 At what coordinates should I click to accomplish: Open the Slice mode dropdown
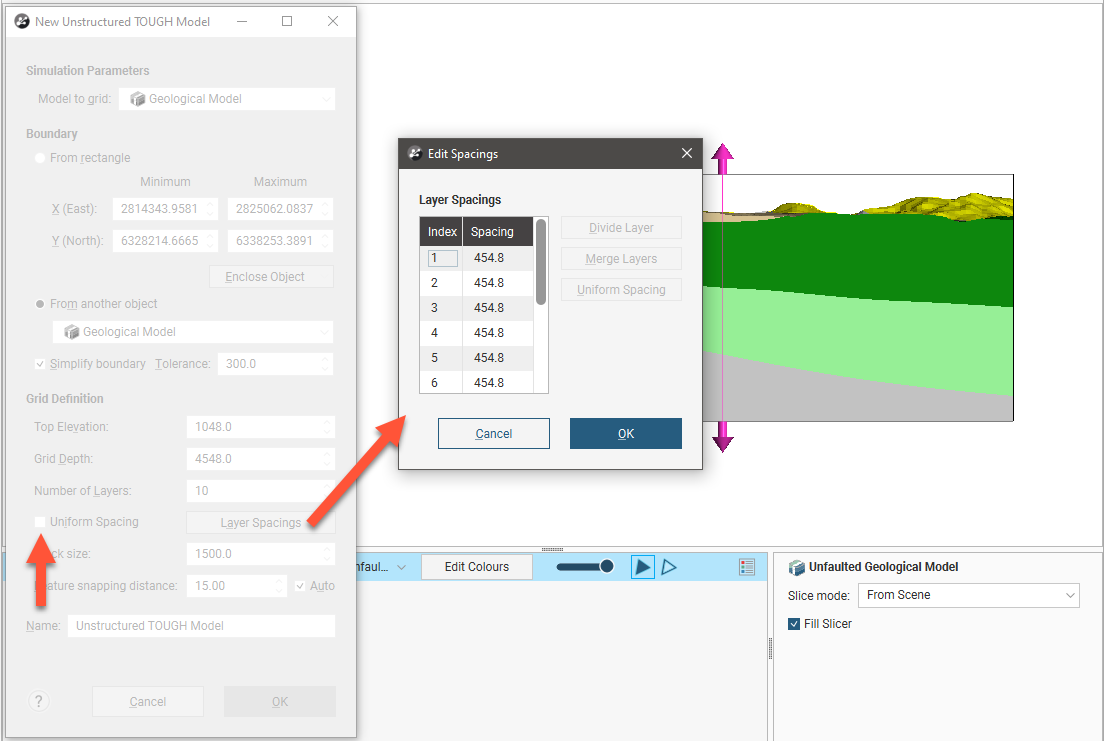pyautogui.click(x=968, y=595)
